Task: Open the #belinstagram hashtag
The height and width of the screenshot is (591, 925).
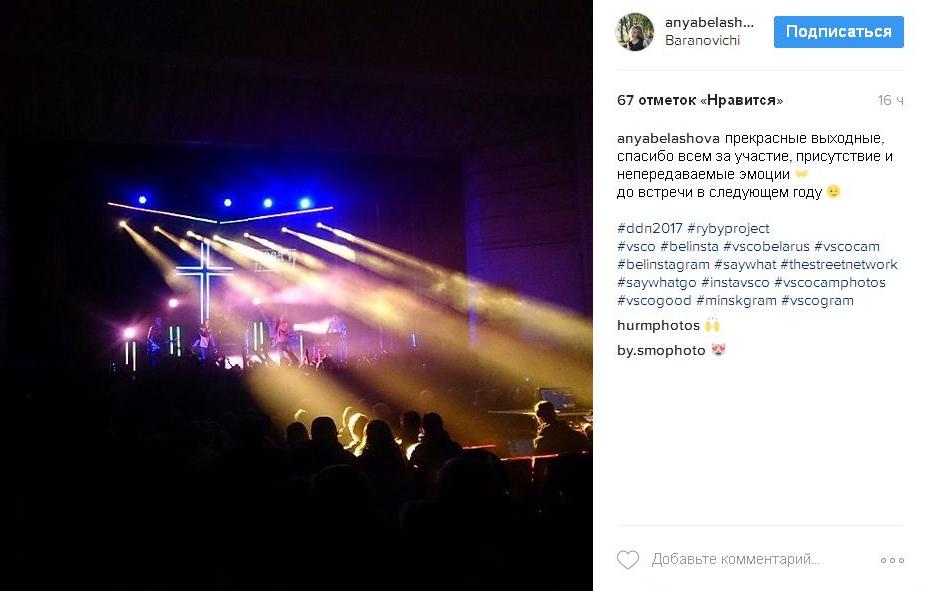Action: point(663,265)
